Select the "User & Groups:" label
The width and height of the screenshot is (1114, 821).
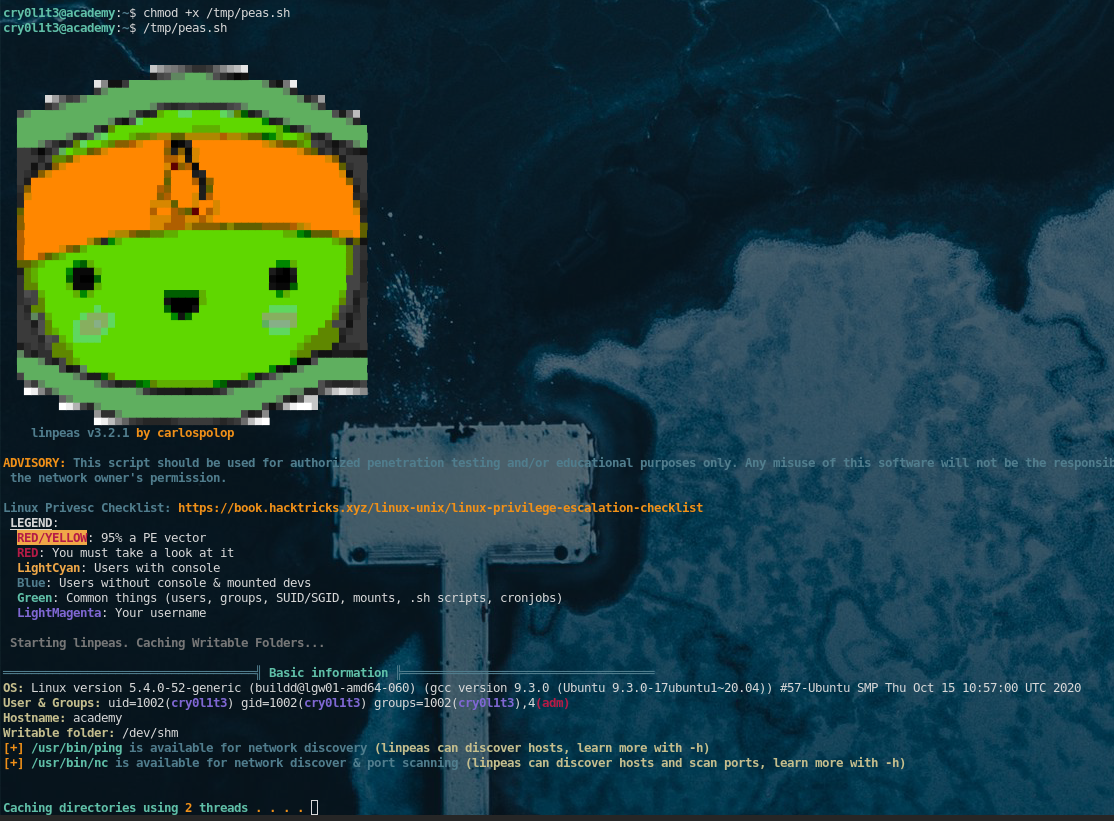click(52, 702)
